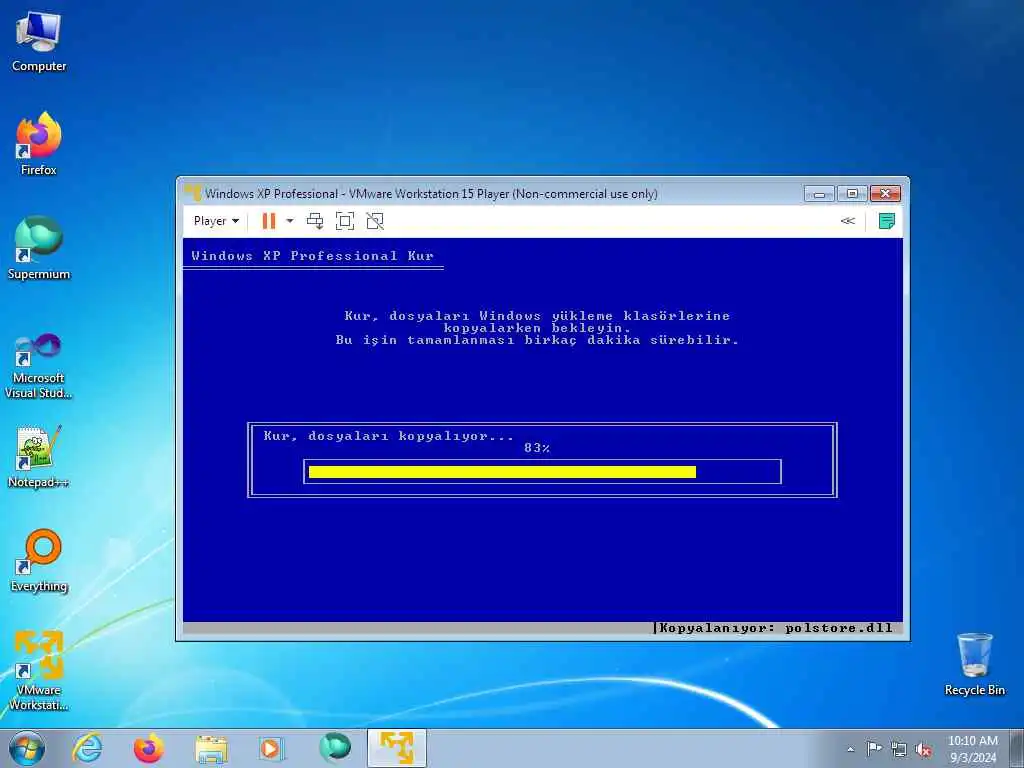
Task: Click 'Kopyalanıyor: polstore.dll' status text
Action: 776,628
